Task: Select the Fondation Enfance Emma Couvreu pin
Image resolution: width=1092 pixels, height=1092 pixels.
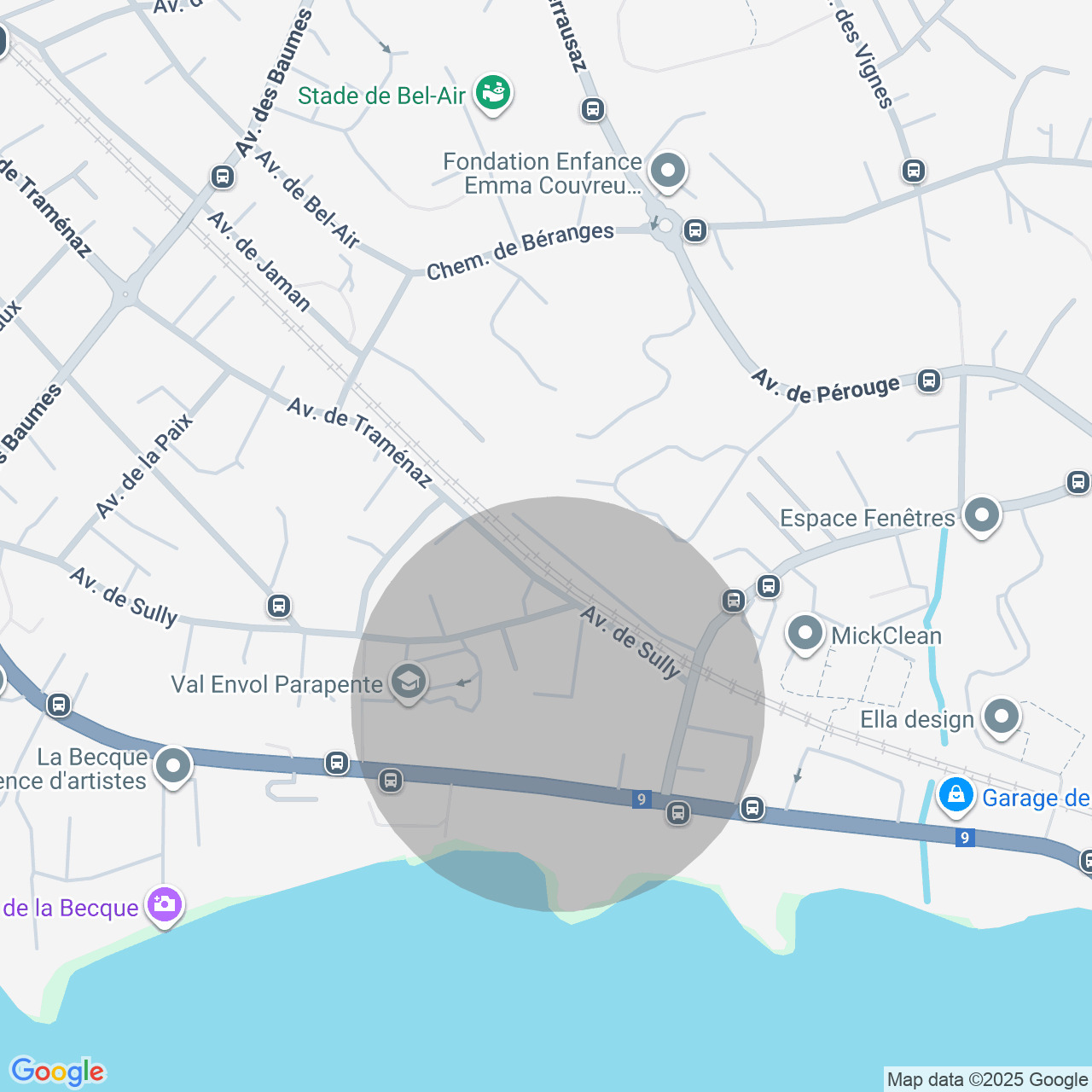Action: [x=668, y=171]
